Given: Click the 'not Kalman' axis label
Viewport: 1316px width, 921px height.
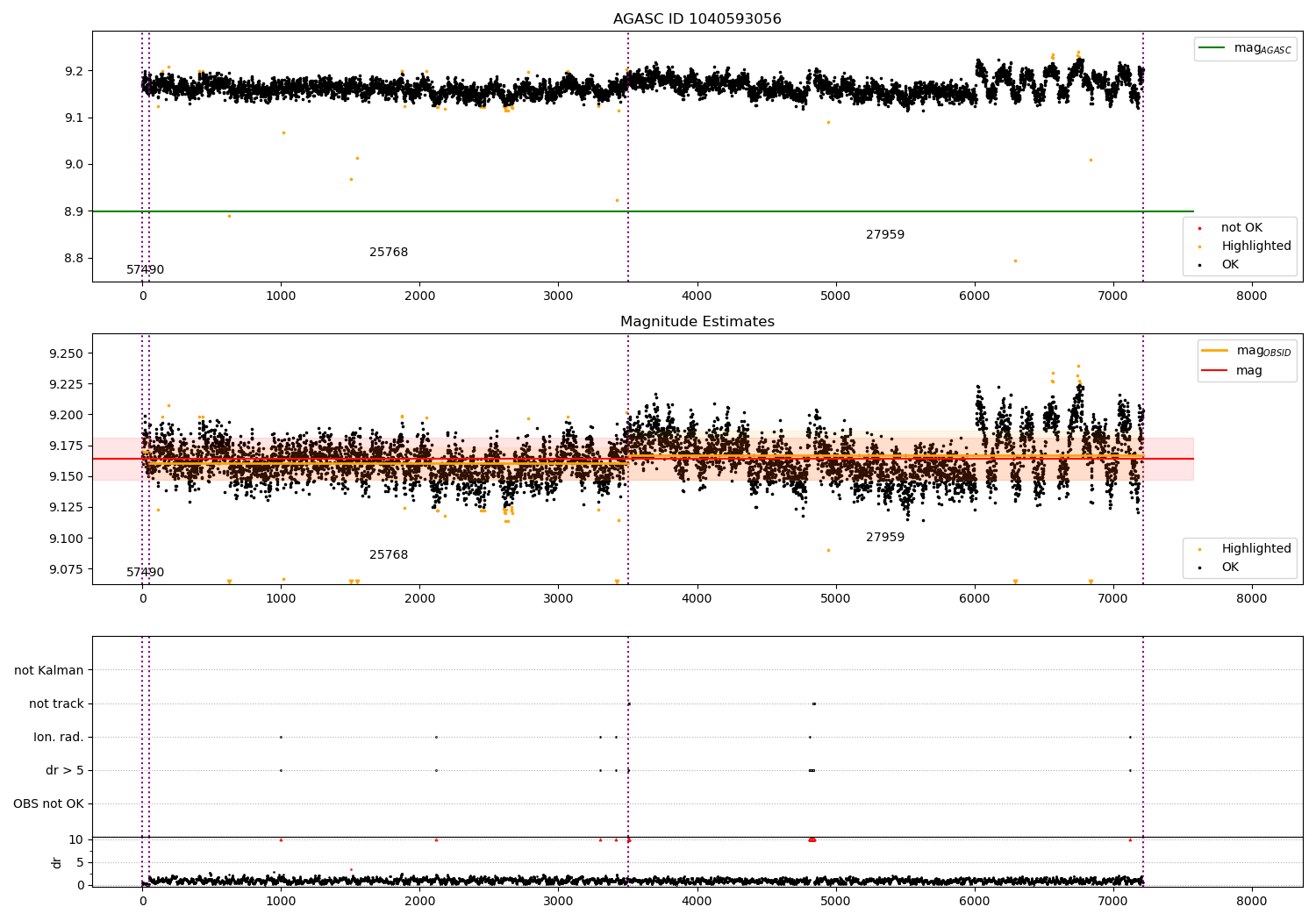Looking at the screenshot, I should click(x=49, y=671).
